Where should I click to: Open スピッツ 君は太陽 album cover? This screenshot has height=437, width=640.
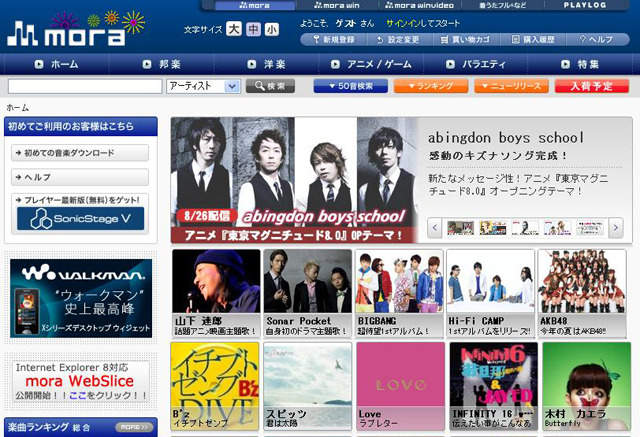307,386
